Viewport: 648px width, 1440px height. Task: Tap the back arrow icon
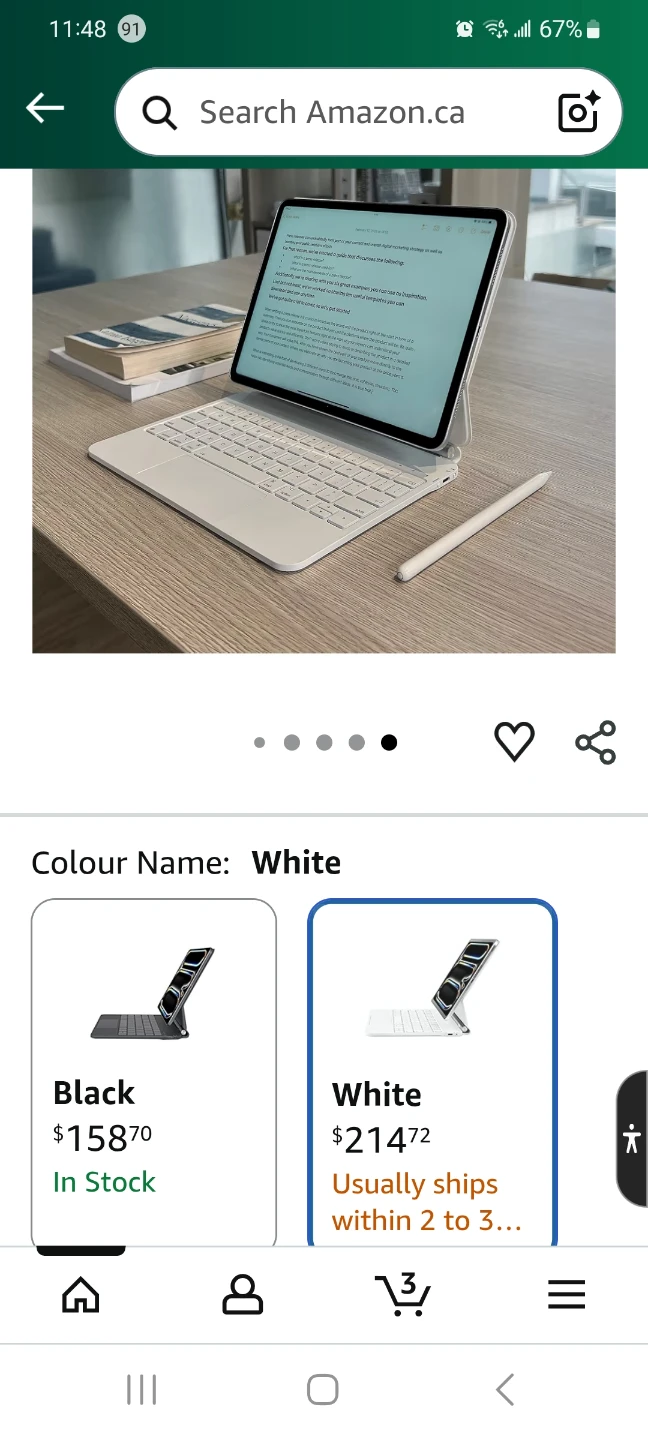tap(45, 108)
